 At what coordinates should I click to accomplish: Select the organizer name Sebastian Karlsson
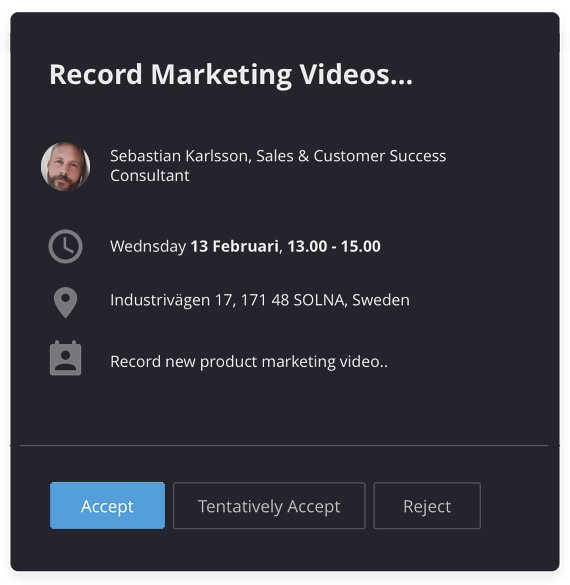point(179,156)
